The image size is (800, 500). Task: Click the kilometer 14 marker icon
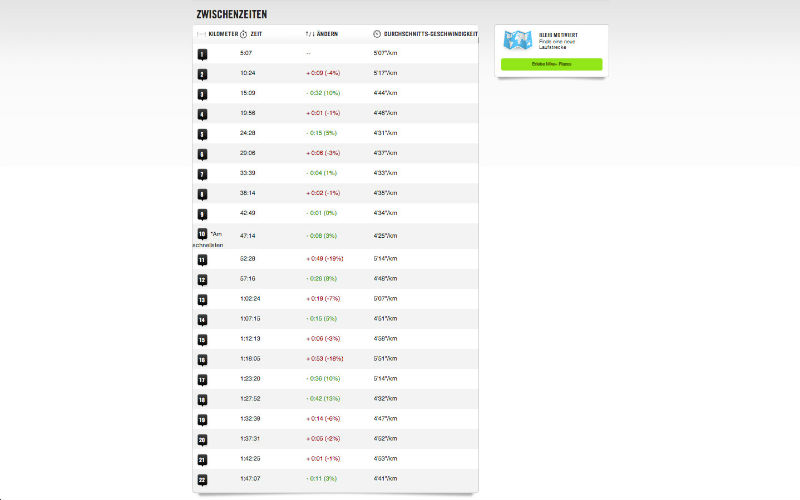(202, 320)
